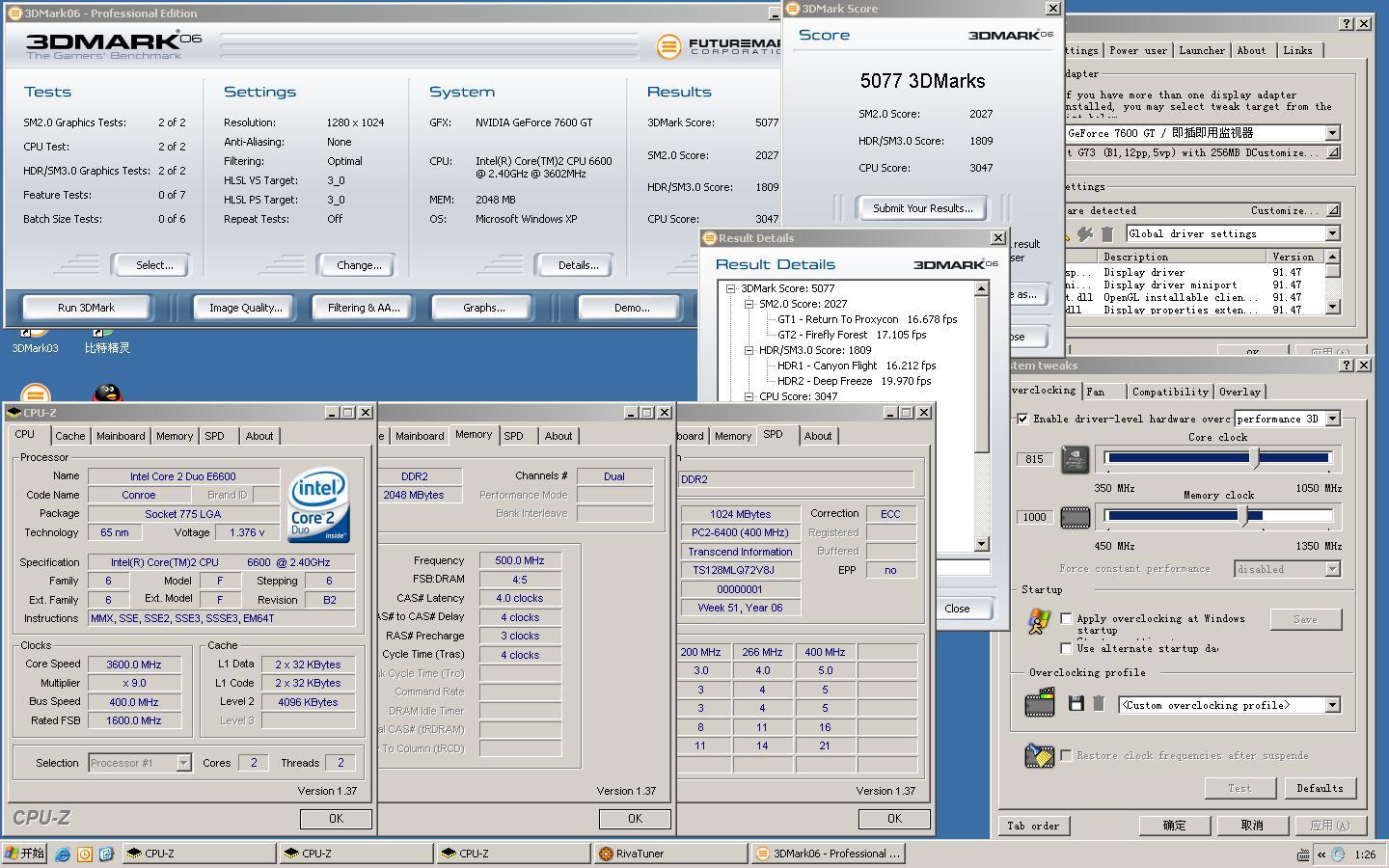Enable Apply overclocking at Windows startup
The image size is (1389, 868).
pos(1066,618)
